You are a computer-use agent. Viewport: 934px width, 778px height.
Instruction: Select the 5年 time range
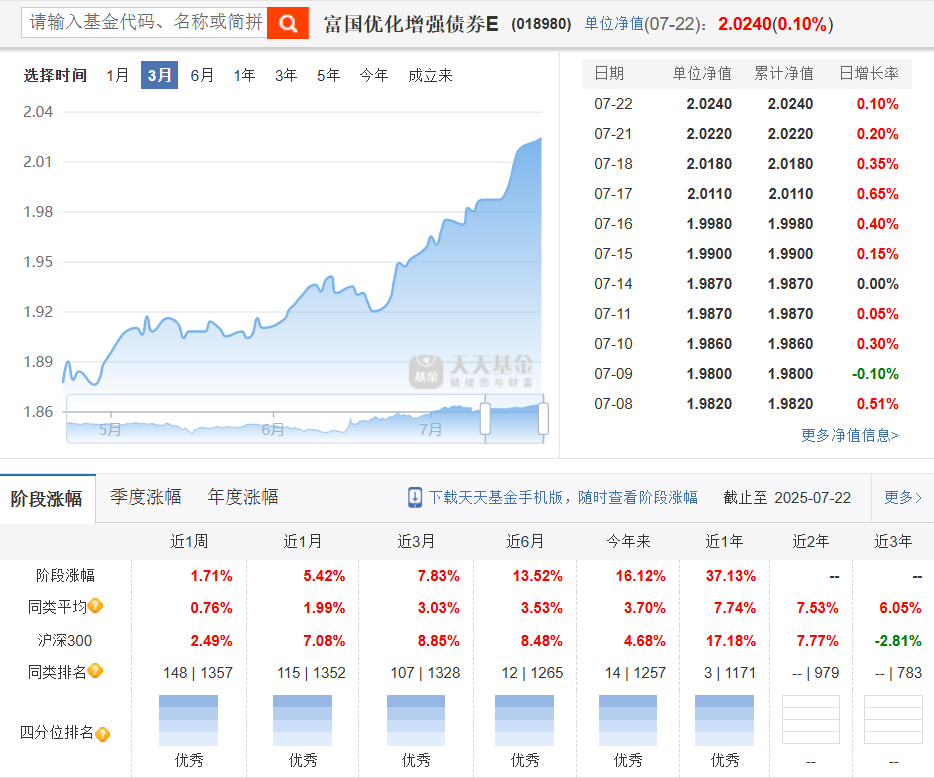point(328,75)
